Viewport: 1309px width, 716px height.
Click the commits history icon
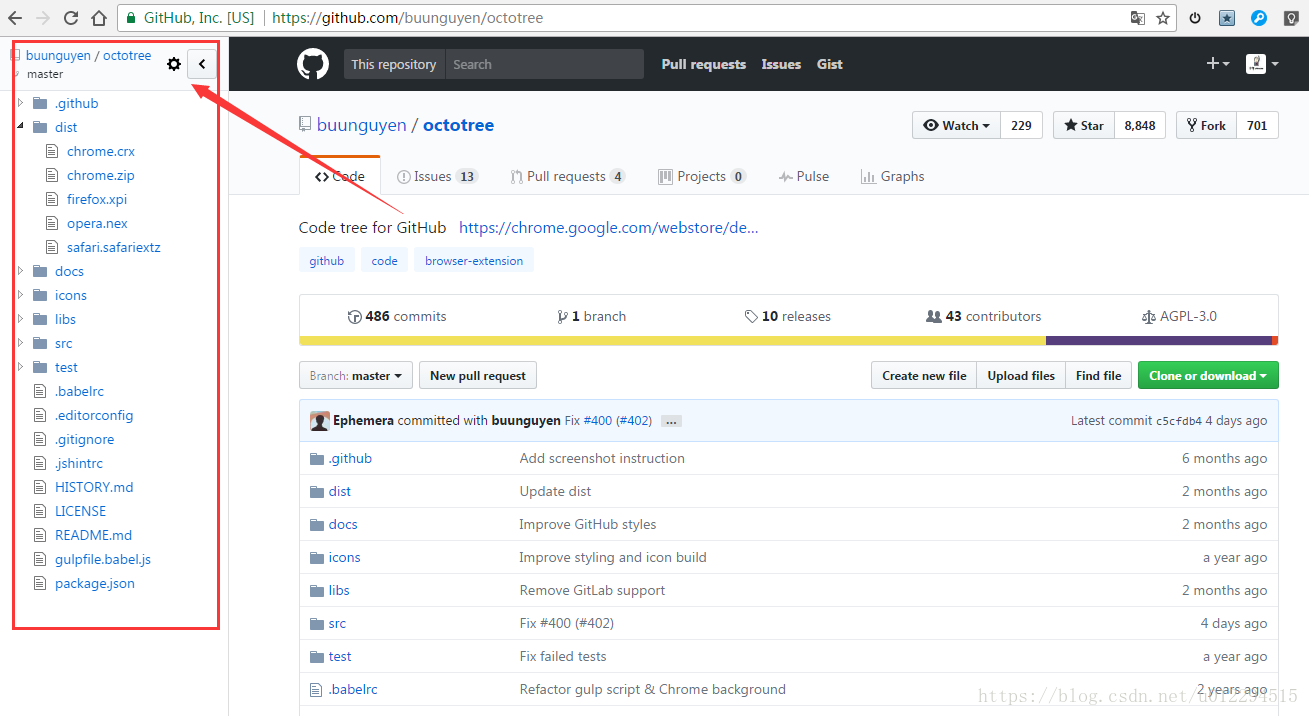tap(354, 316)
